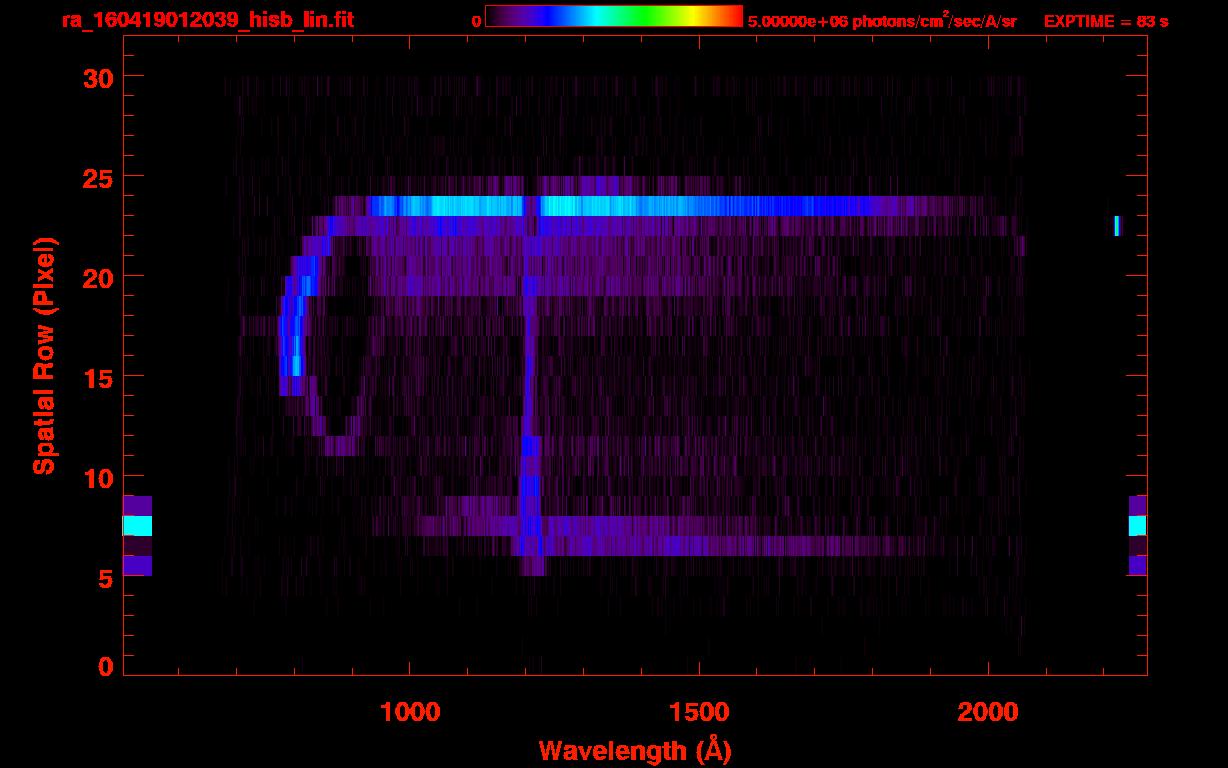Click the 1000 wavelength tick label
This screenshot has height=768, width=1228.
click(410, 712)
